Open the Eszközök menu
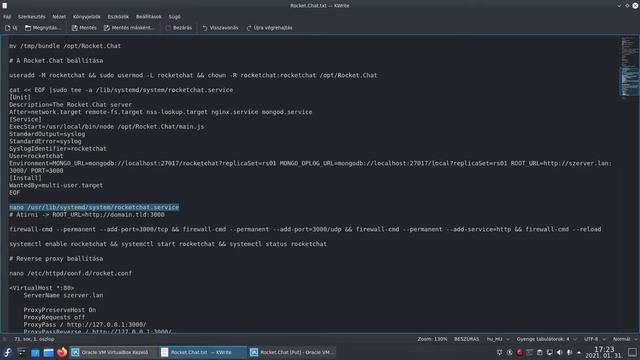This screenshot has height=360, width=640. pyautogui.click(x=118, y=17)
